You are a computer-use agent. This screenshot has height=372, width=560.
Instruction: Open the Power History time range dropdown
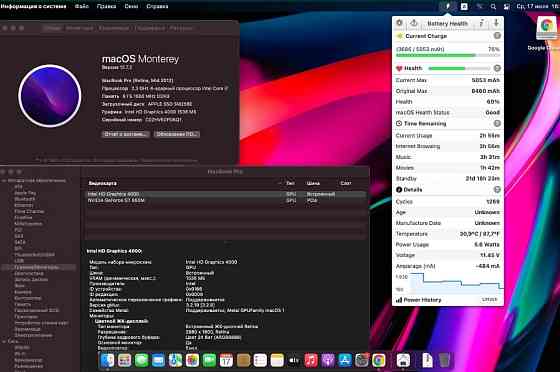(x=490, y=300)
